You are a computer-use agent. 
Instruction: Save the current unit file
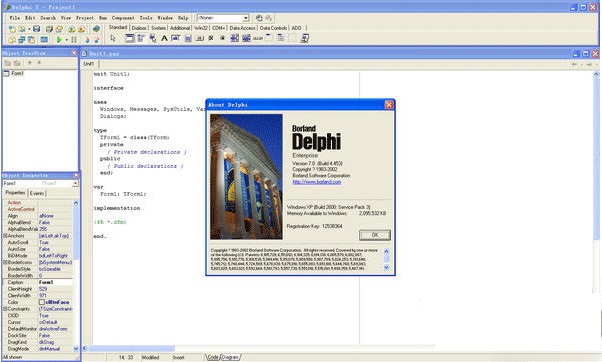[36, 29]
